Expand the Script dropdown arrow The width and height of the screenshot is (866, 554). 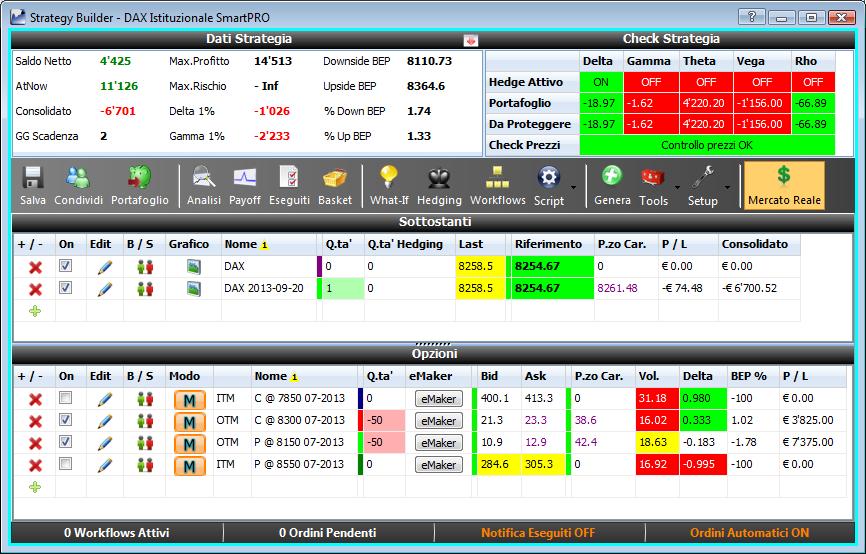[573, 188]
